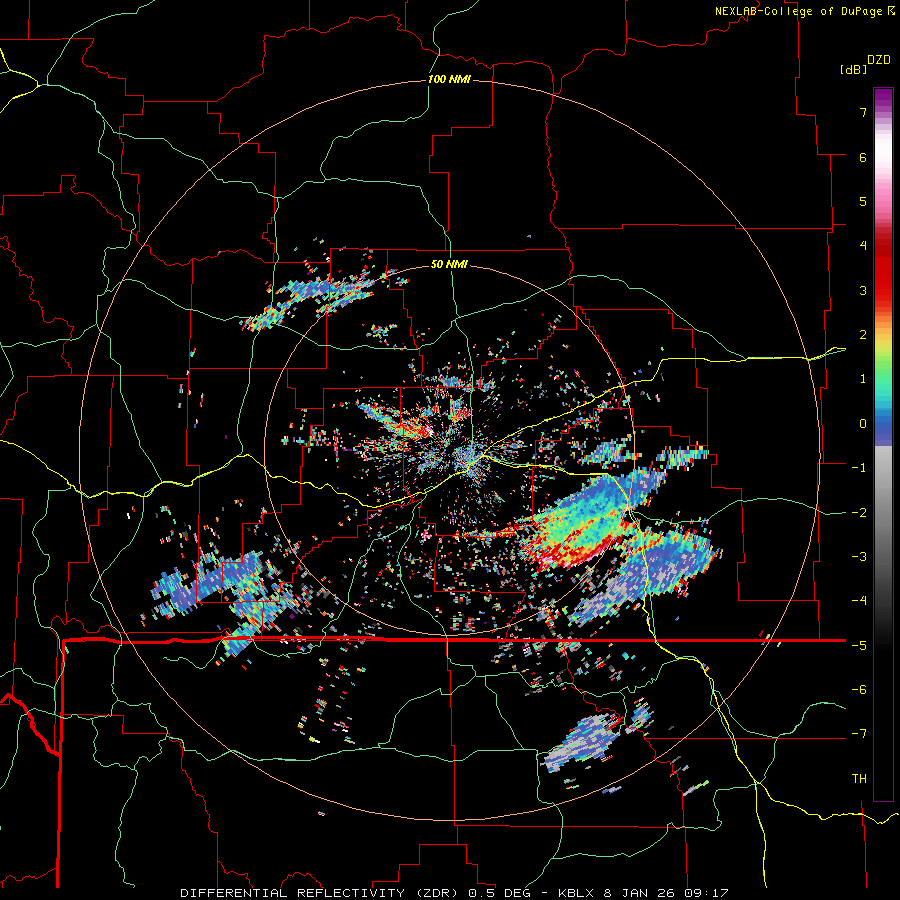Image resolution: width=900 pixels, height=900 pixels.
Task: Click the purple top of the ZDR color bar
Action: click(883, 98)
